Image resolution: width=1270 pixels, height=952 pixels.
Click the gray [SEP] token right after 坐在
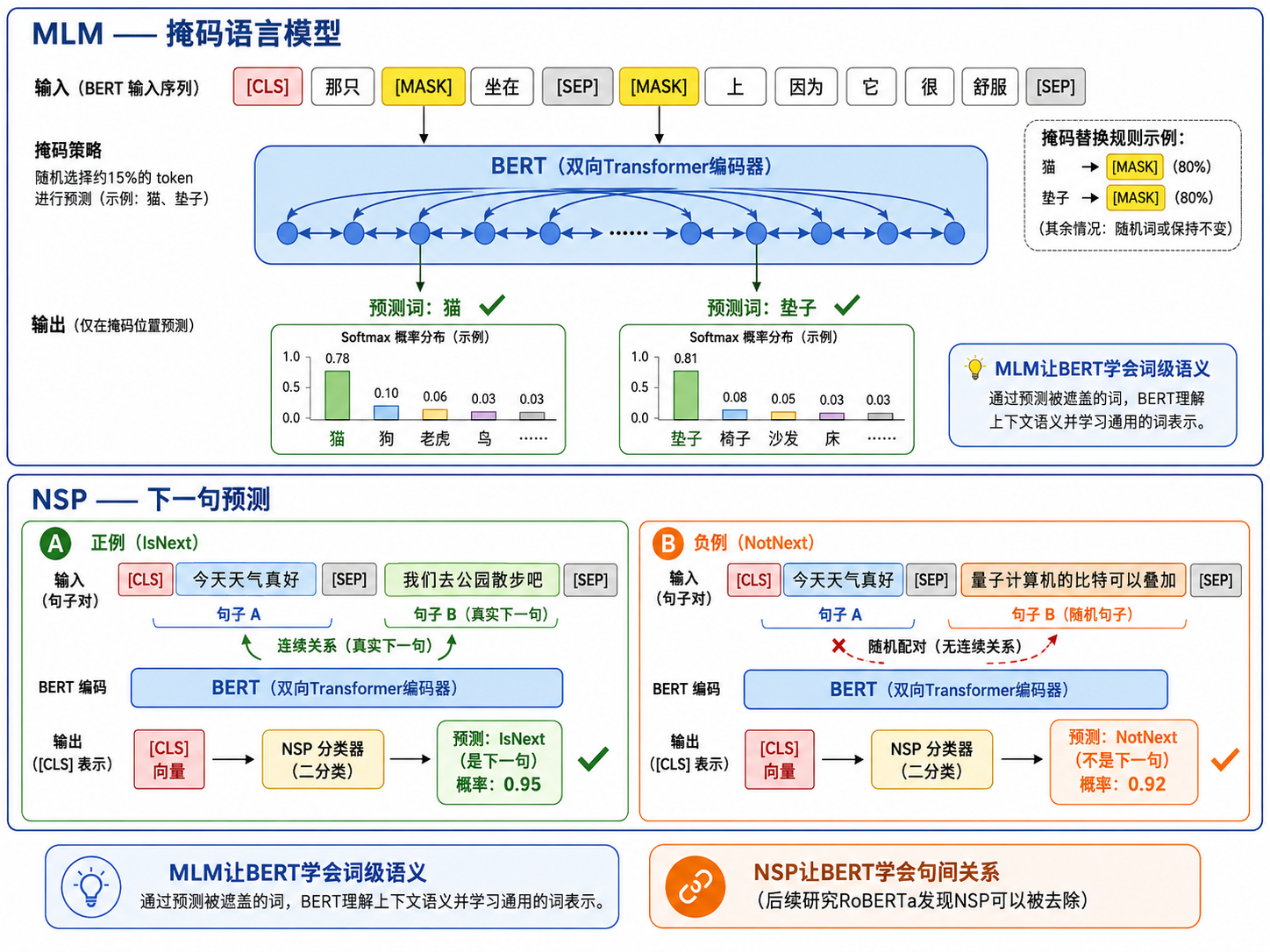click(577, 87)
